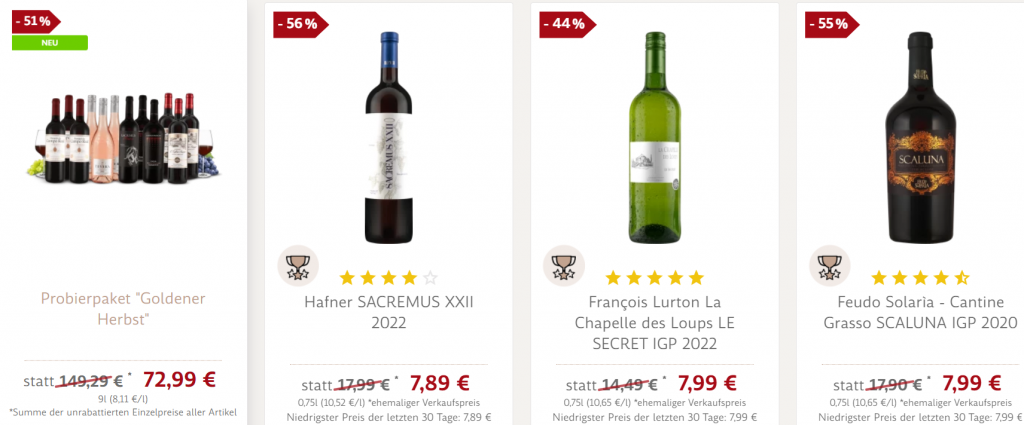Viewport: 1024px width, 425px height.
Task: Open Hafner SACREMUS XXII 2022 product title
Action: (x=388, y=312)
